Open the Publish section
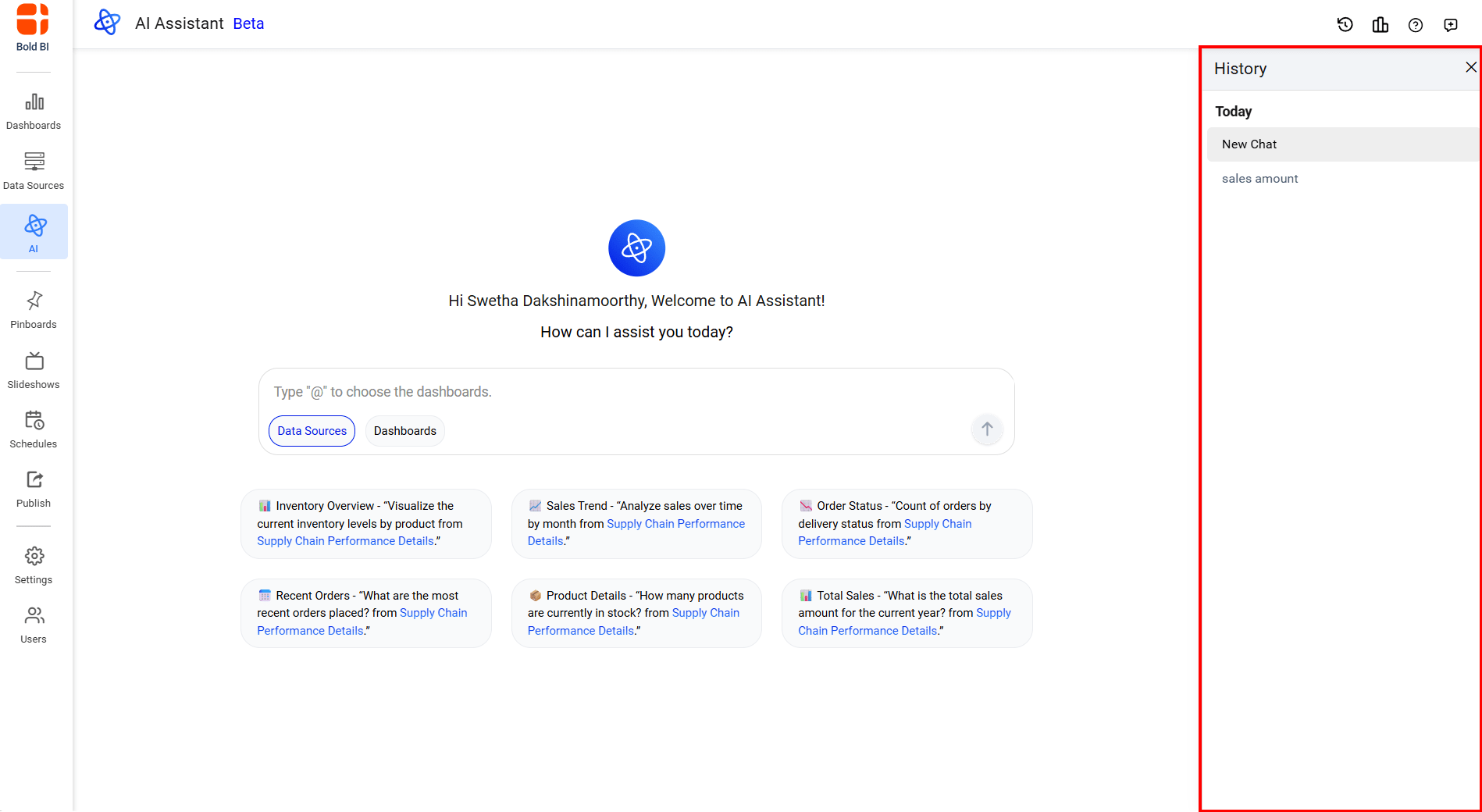Screen dimensions: 1482x812 (x=34, y=489)
